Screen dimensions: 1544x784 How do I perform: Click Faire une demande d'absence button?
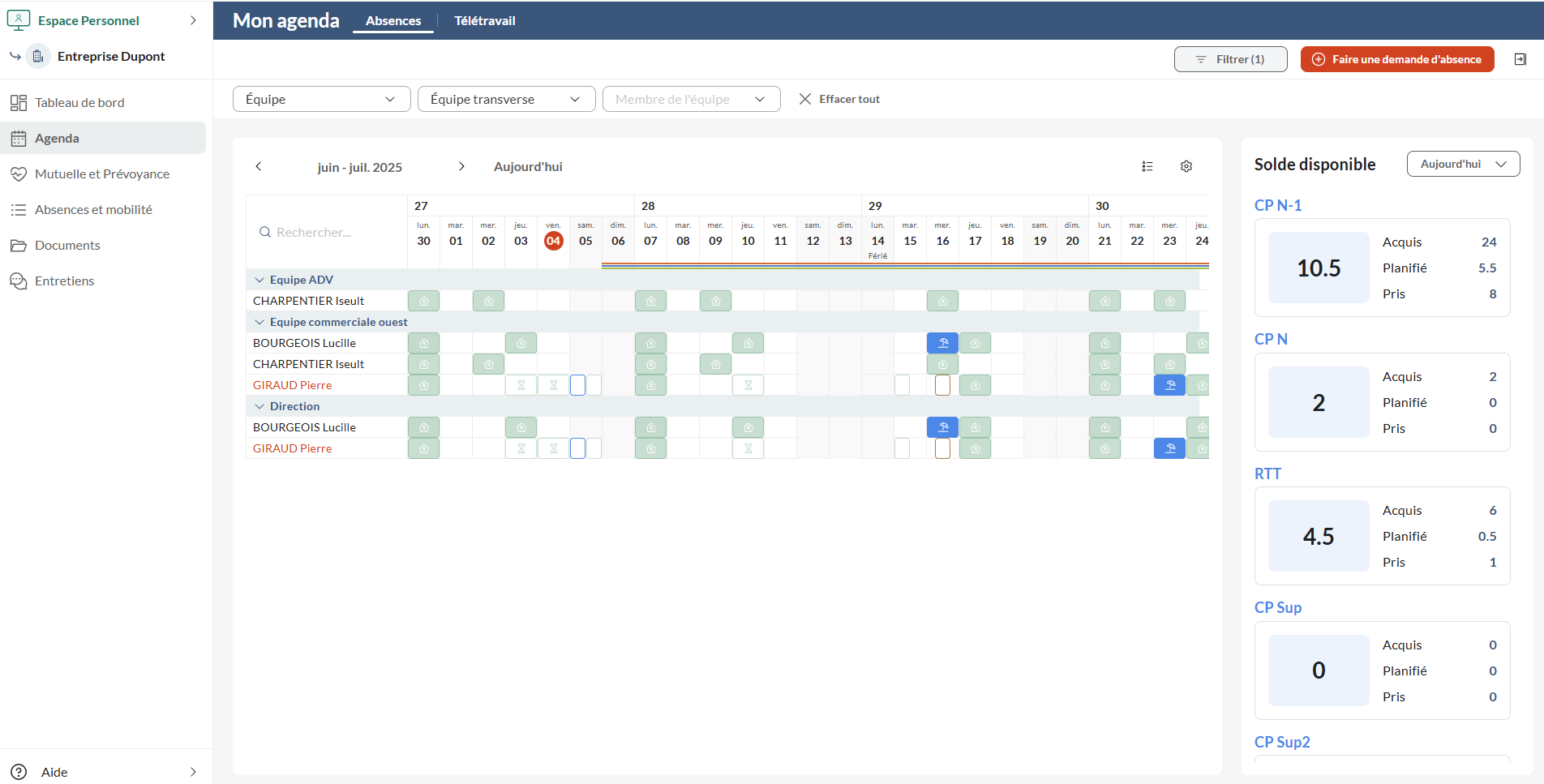click(1397, 59)
